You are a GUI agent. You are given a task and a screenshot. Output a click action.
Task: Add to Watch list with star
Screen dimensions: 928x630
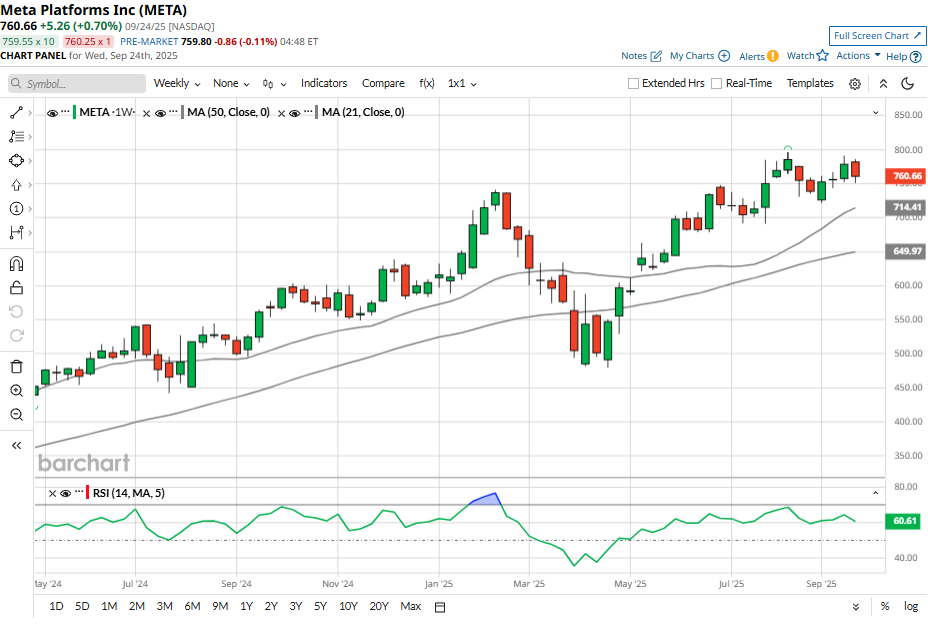click(807, 56)
